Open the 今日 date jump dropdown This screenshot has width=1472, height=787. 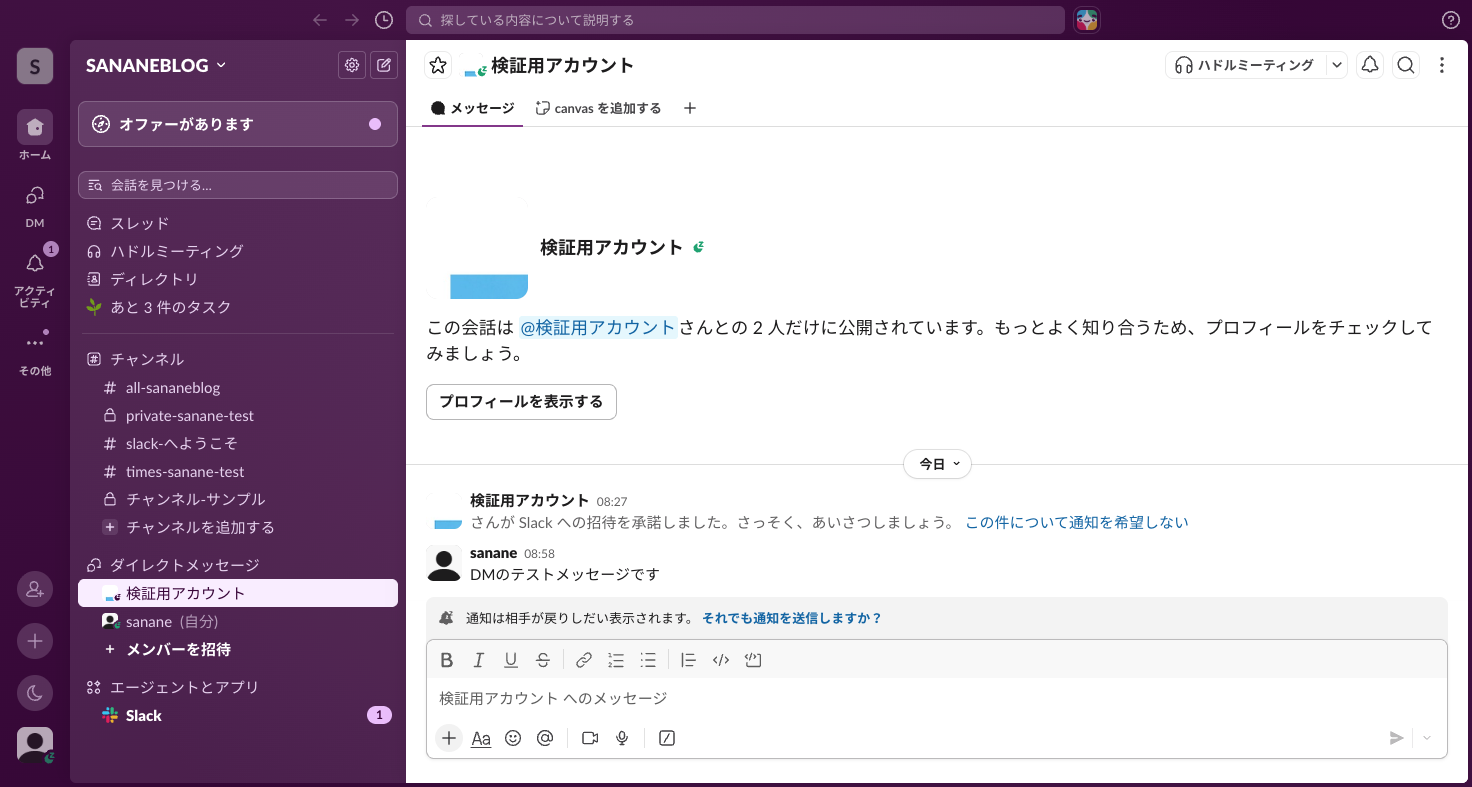[937, 464]
